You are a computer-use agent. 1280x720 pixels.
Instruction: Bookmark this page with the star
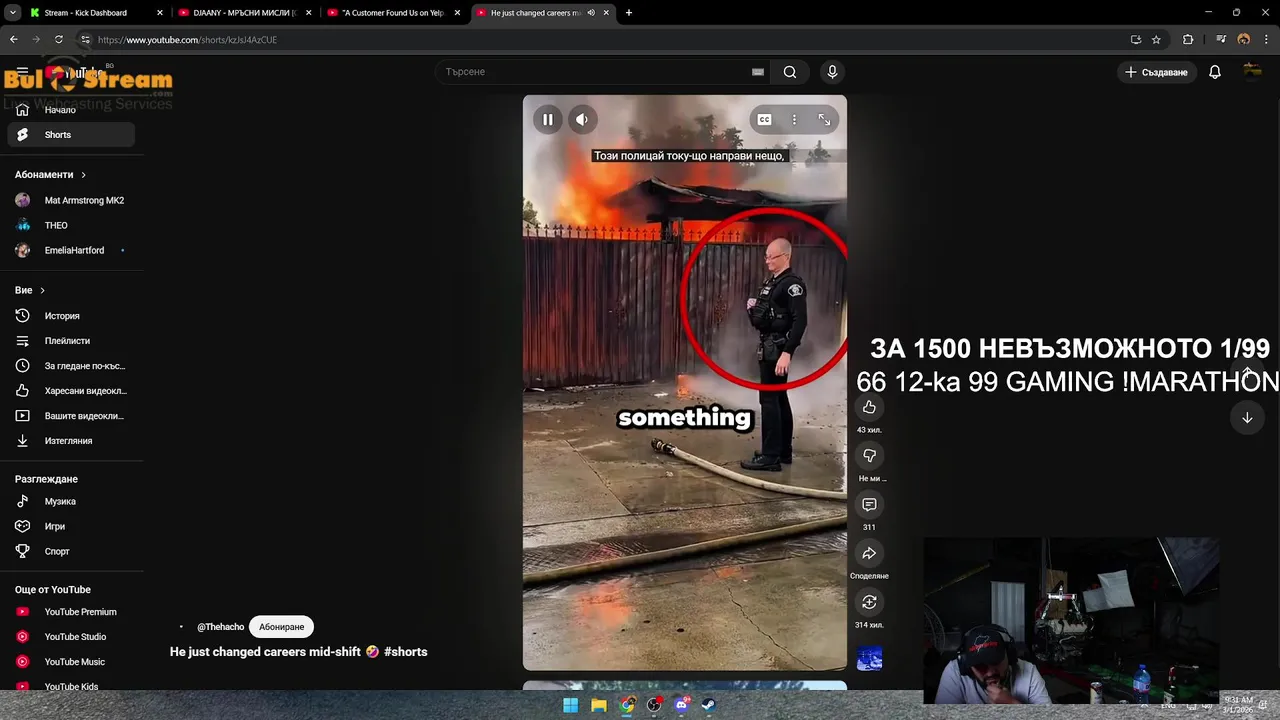point(1156,40)
